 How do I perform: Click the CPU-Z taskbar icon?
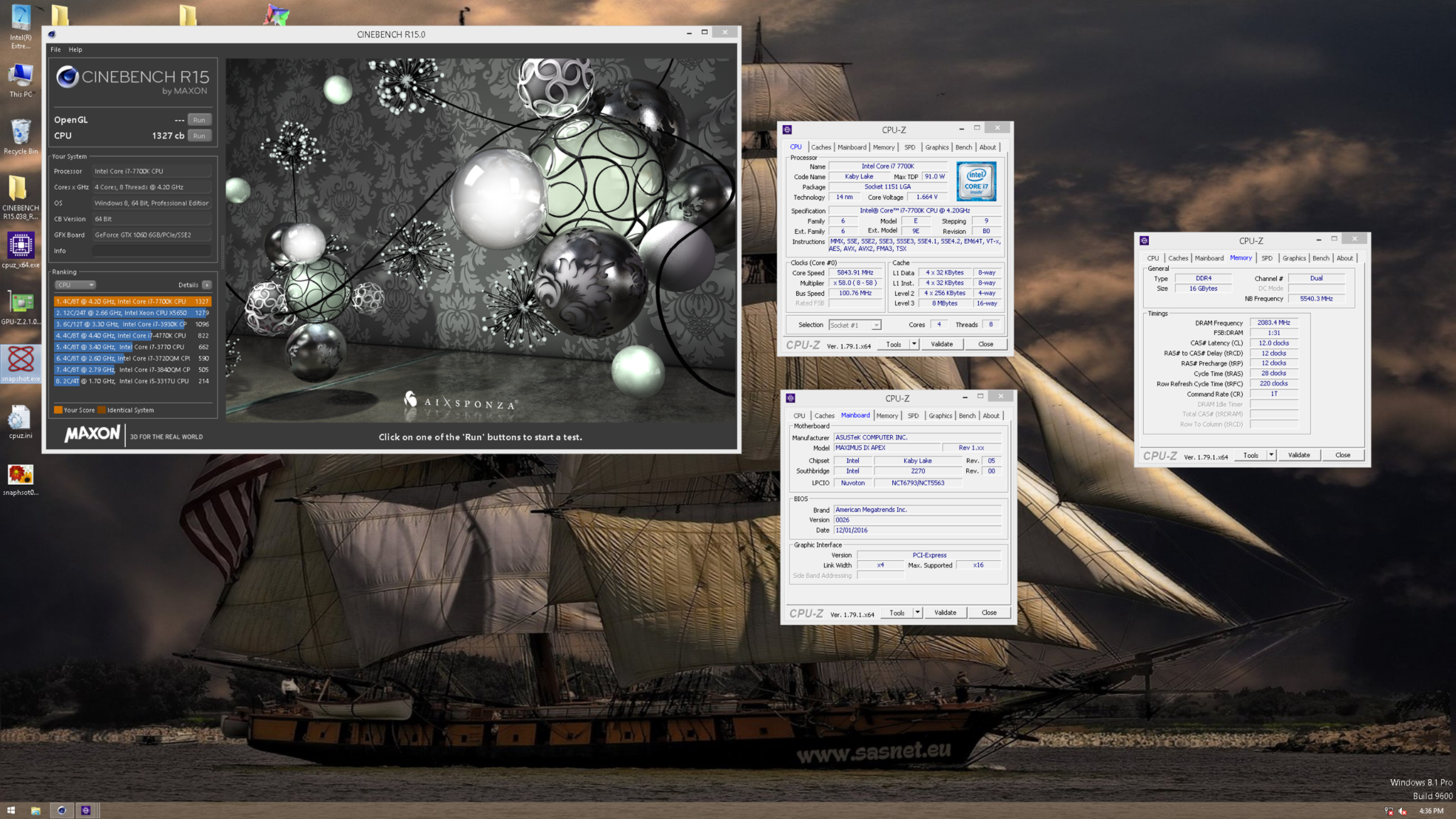86,810
